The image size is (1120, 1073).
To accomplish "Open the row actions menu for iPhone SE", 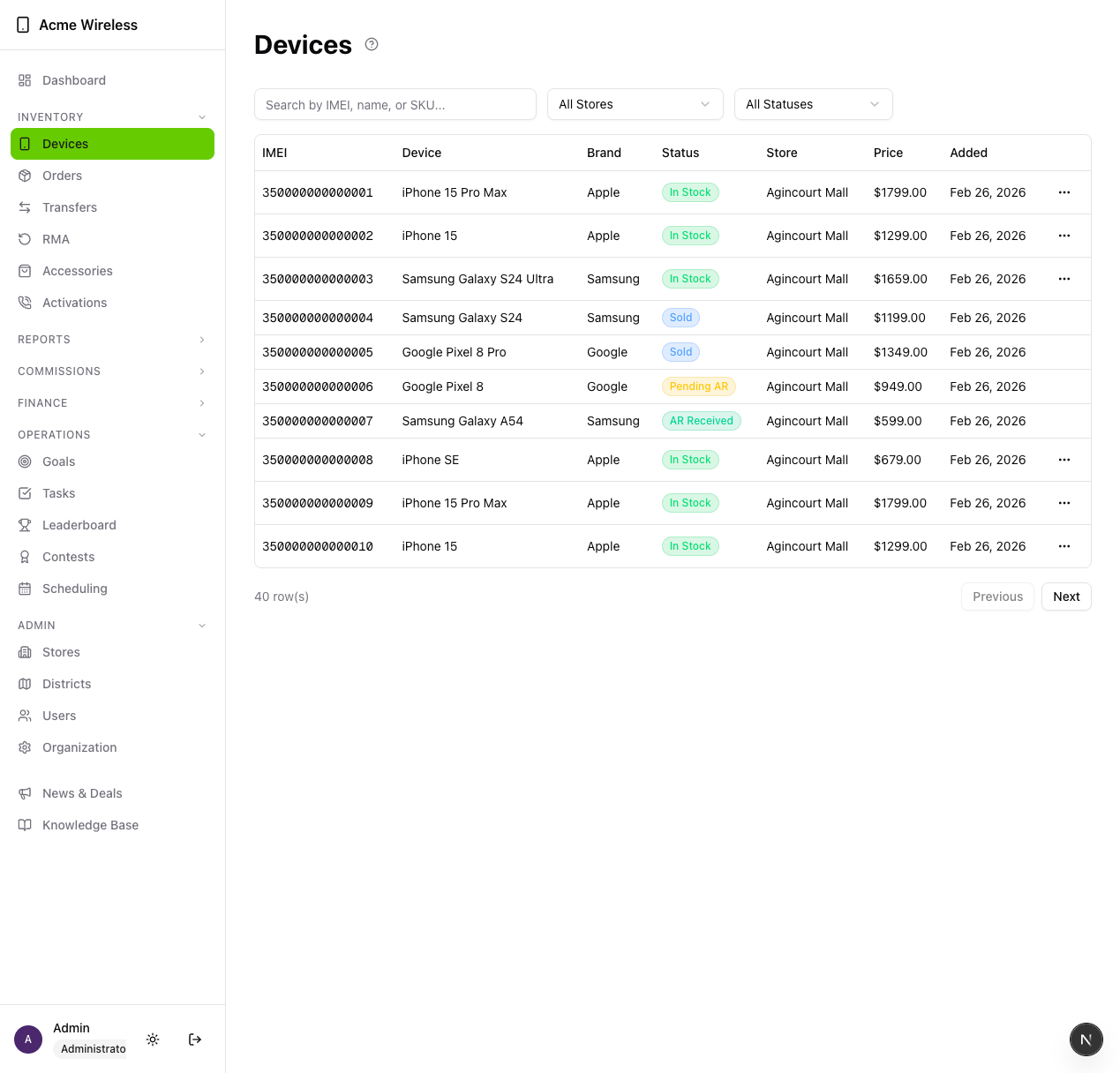I will [x=1064, y=460].
